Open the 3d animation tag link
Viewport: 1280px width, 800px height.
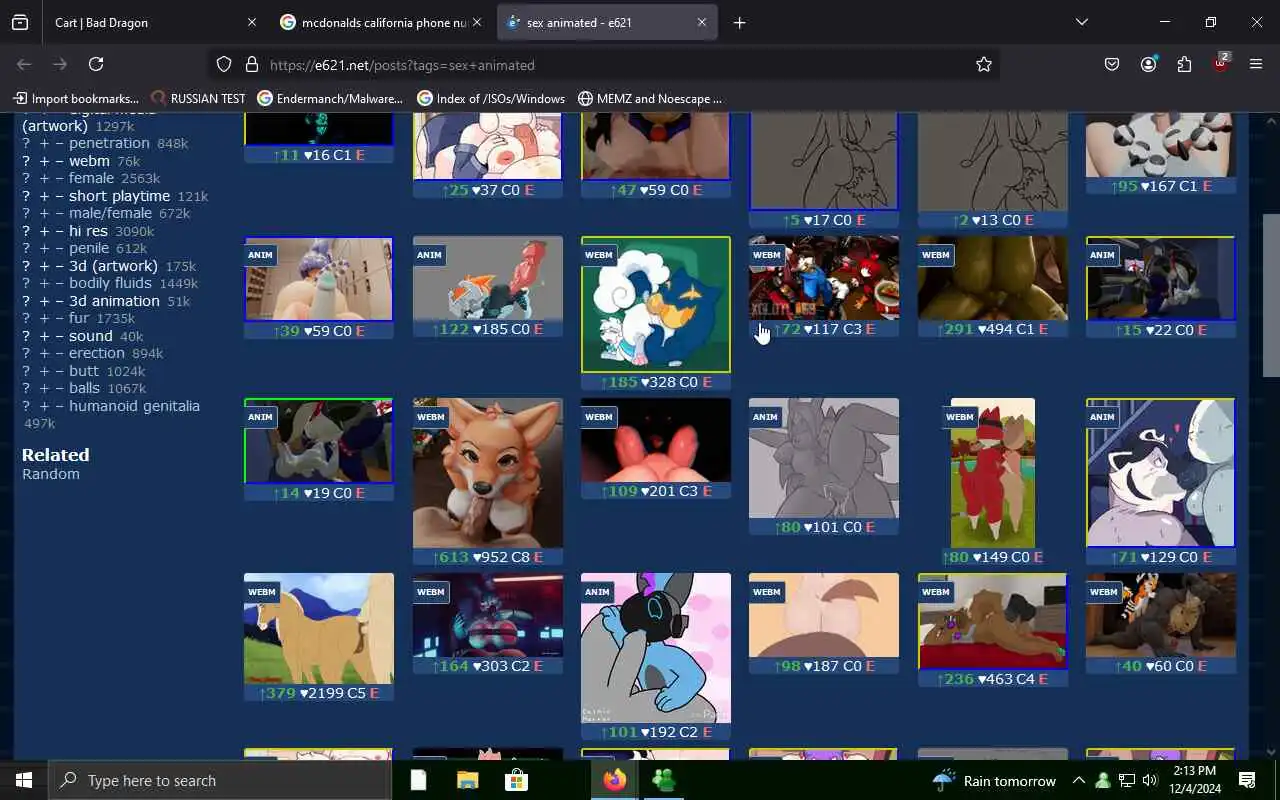(114, 301)
